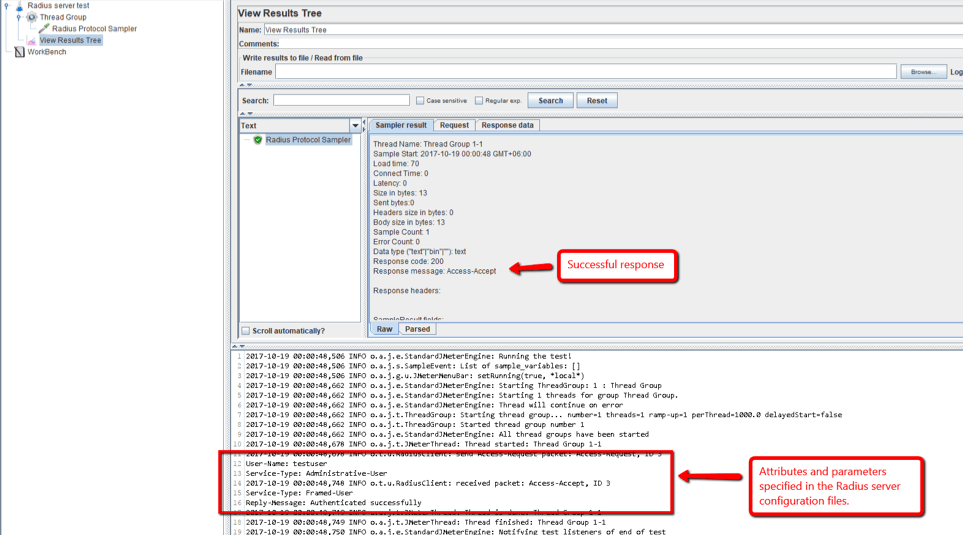Select View Results Tree node in test plan
Viewport: 963px width, 535px height.
pos(70,40)
